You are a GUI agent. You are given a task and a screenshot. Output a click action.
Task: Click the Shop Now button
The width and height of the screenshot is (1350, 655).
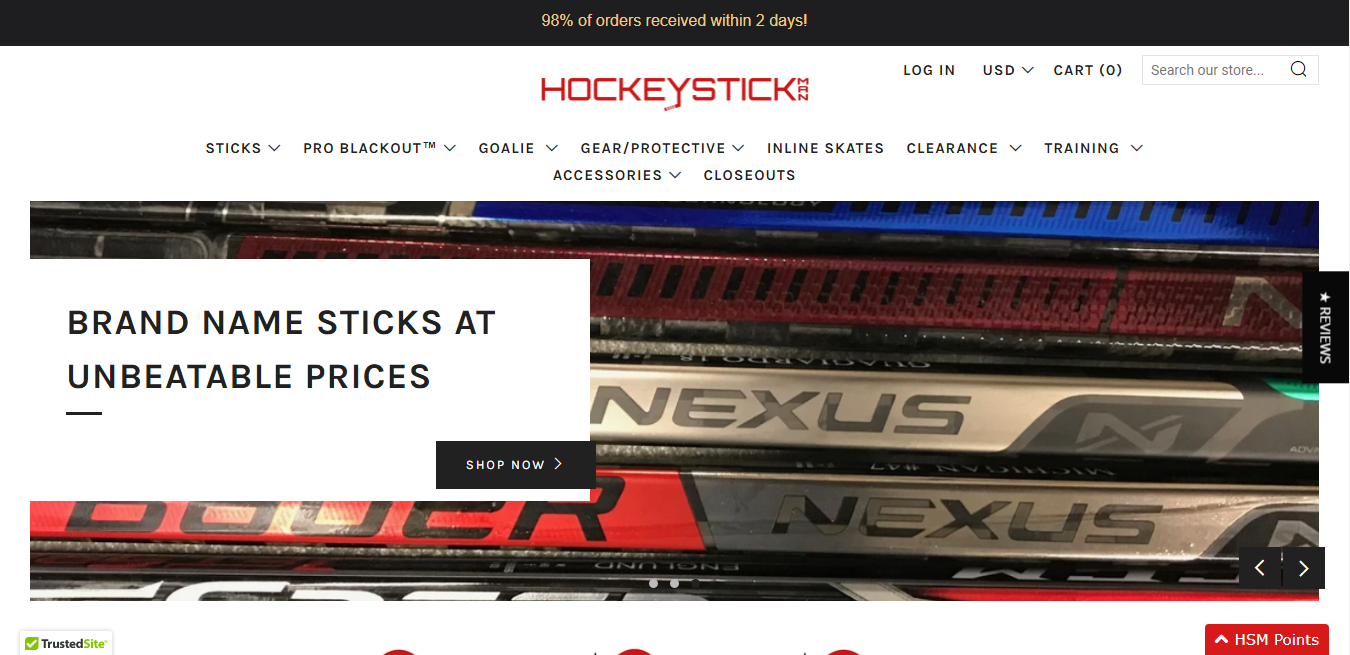click(x=515, y=465)
